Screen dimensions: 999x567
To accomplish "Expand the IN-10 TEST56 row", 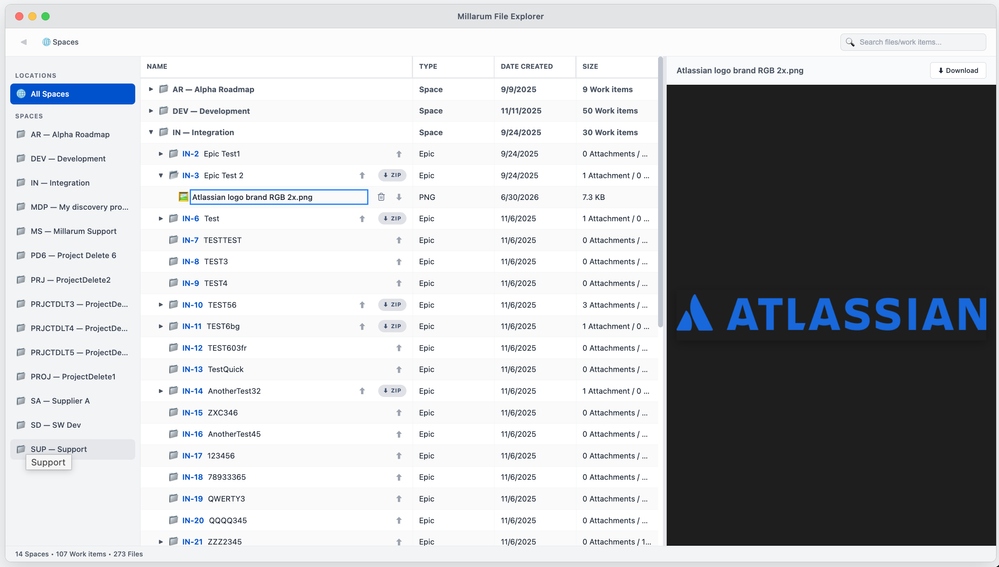I will [x=161, y=305].
